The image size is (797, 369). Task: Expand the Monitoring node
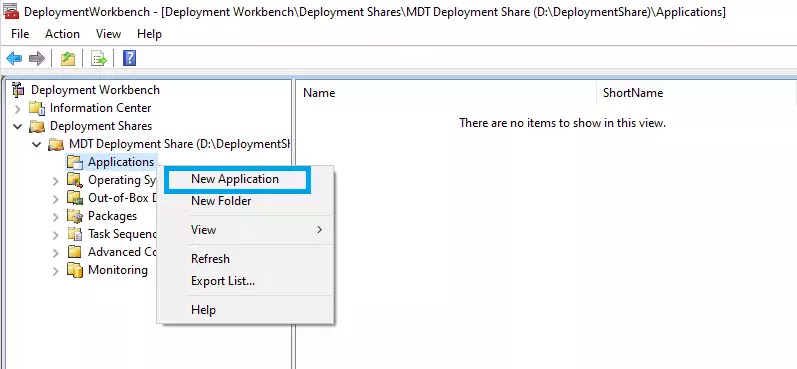click(x=56, y=270)
